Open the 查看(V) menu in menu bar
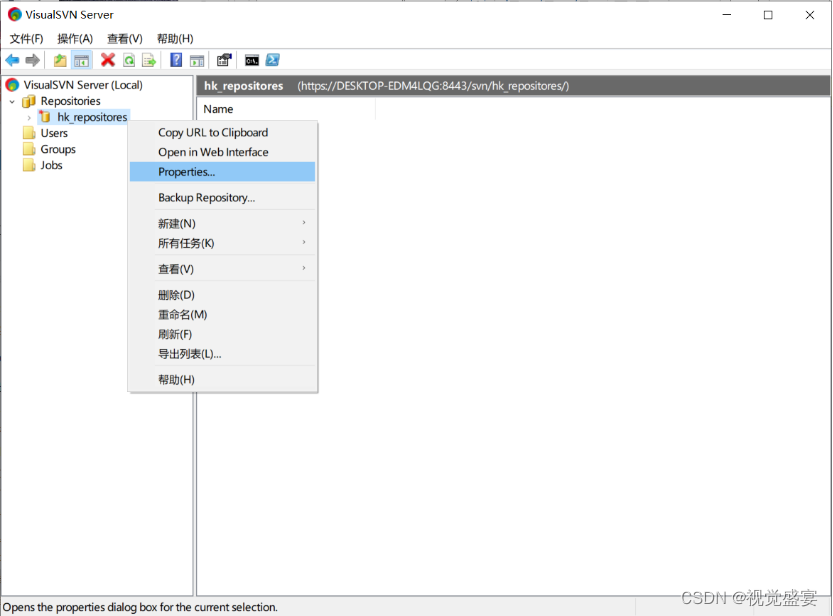 [x=125, y=39]
